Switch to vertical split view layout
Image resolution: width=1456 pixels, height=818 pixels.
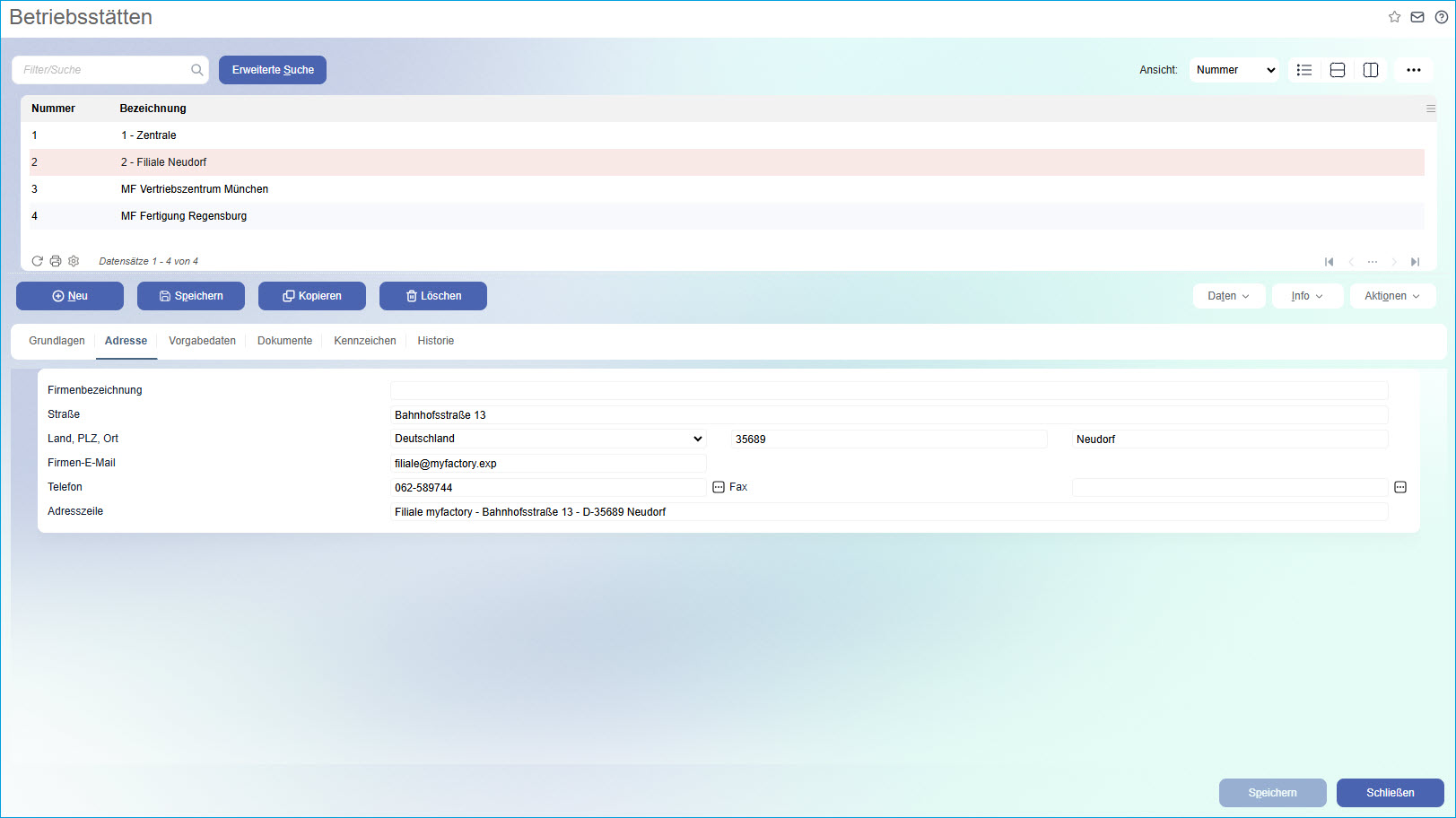[x=1370, y=69]
